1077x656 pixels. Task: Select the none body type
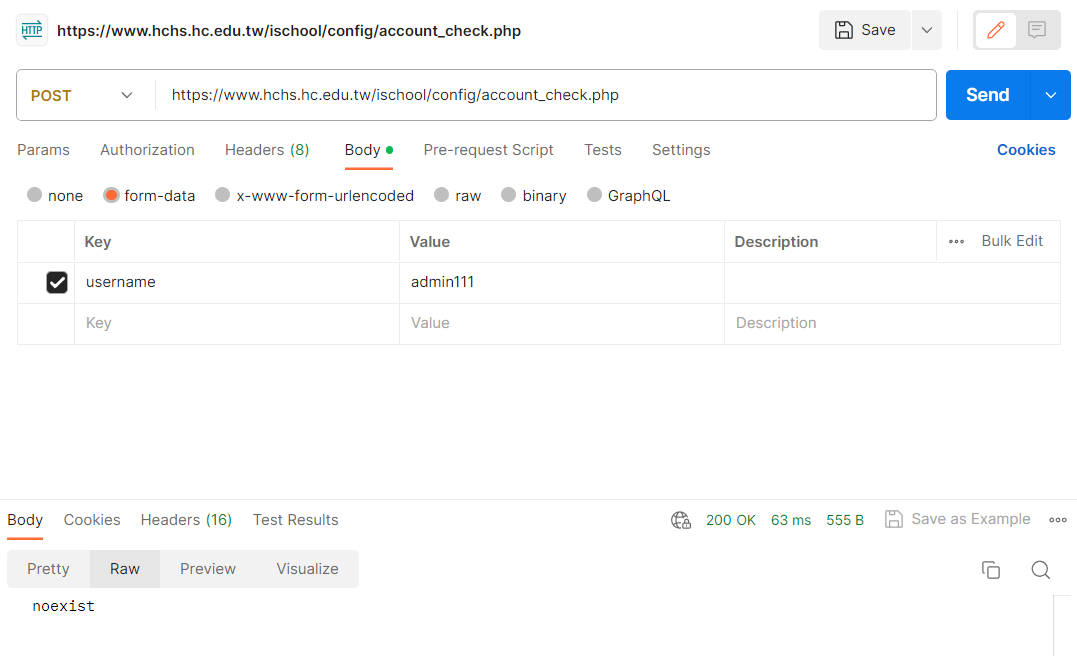34,195
